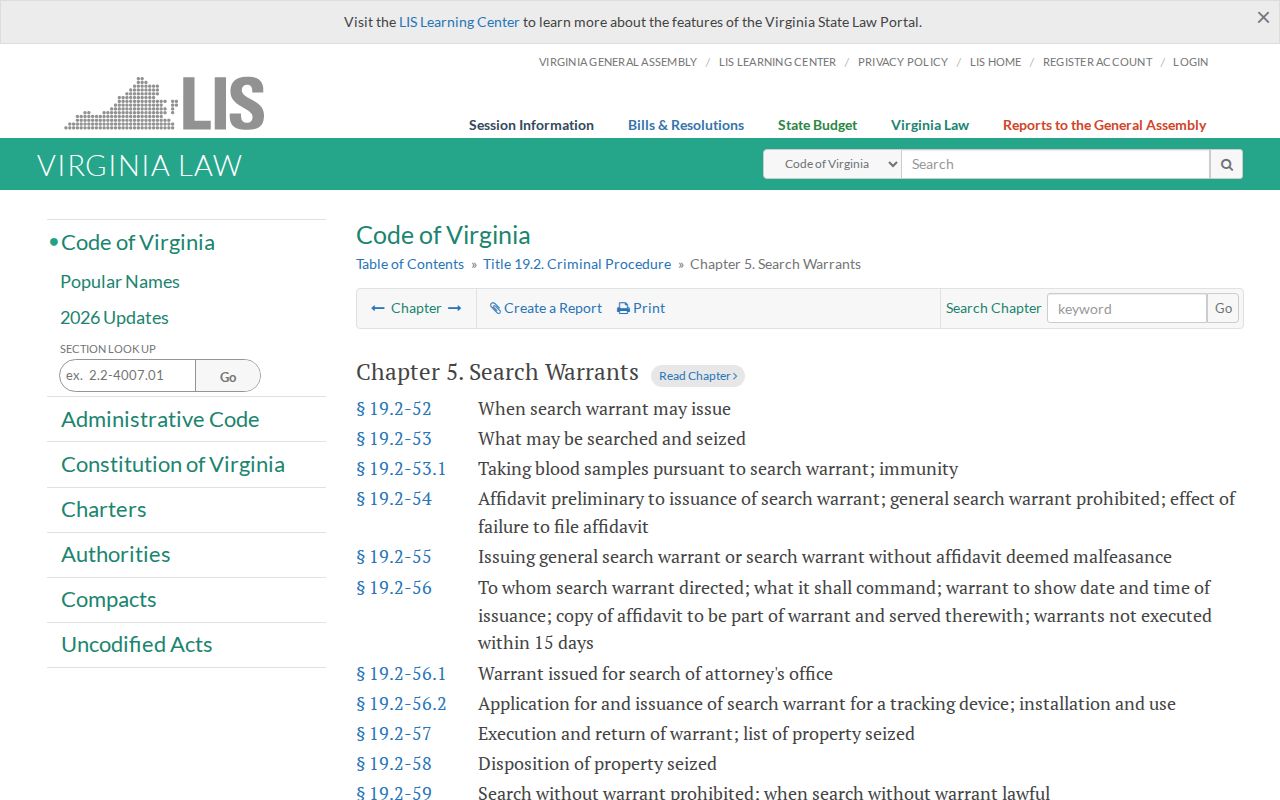Click Register Account link
The image size is (1280, 800).
click(1097, 62)
